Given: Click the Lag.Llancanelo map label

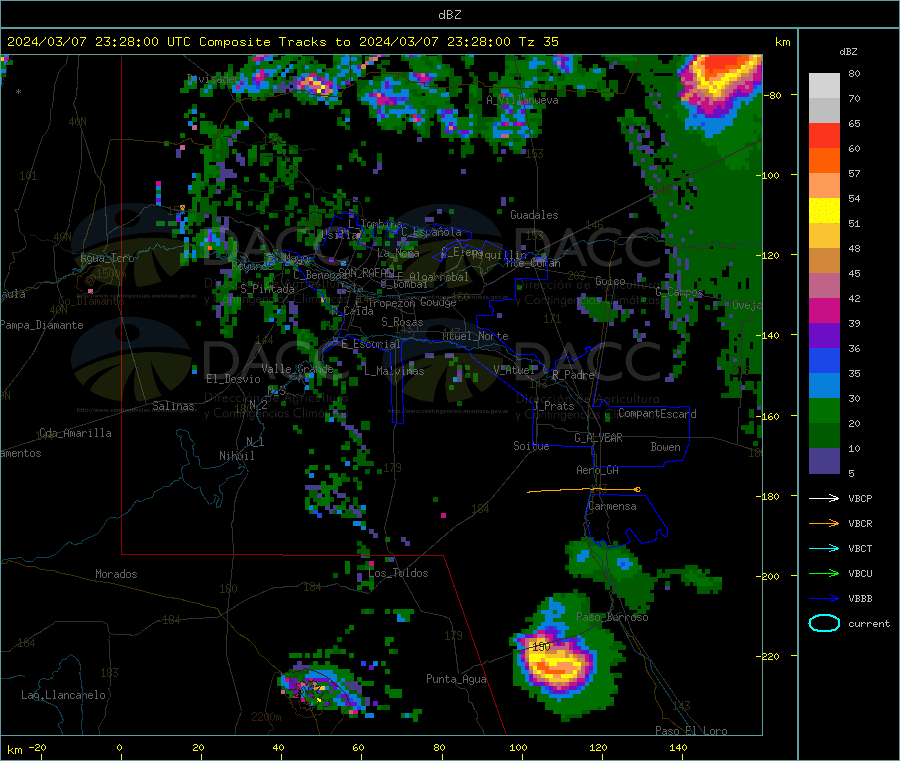Looking at the screenshot, I should [x=63, y=695].
